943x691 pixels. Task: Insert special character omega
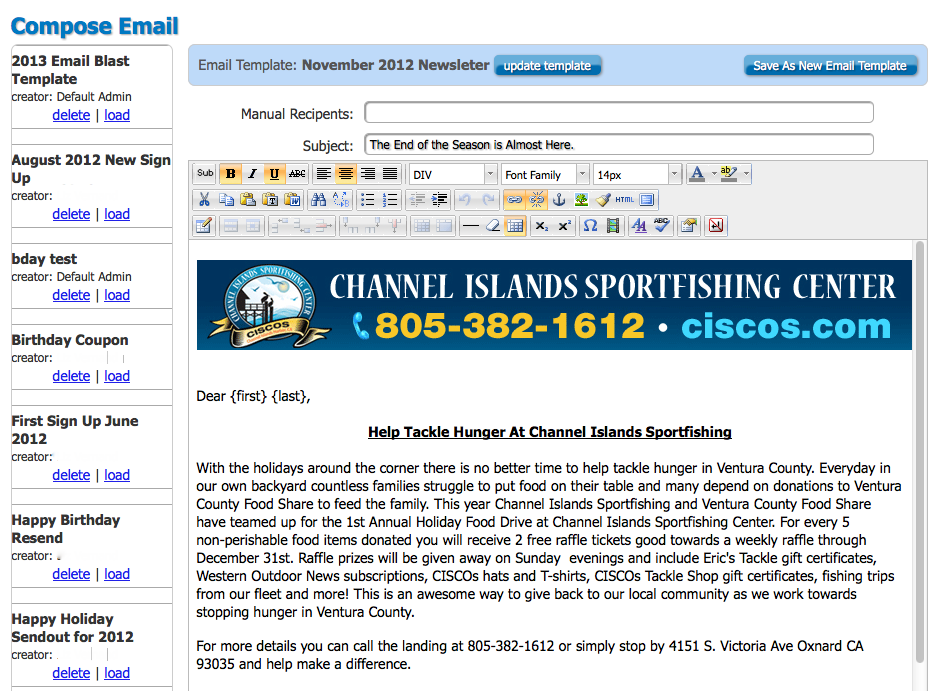591,226
